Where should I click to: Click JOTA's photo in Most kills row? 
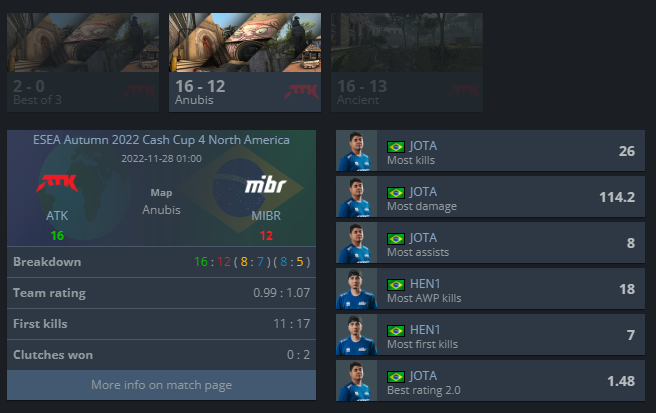[356, 151]
